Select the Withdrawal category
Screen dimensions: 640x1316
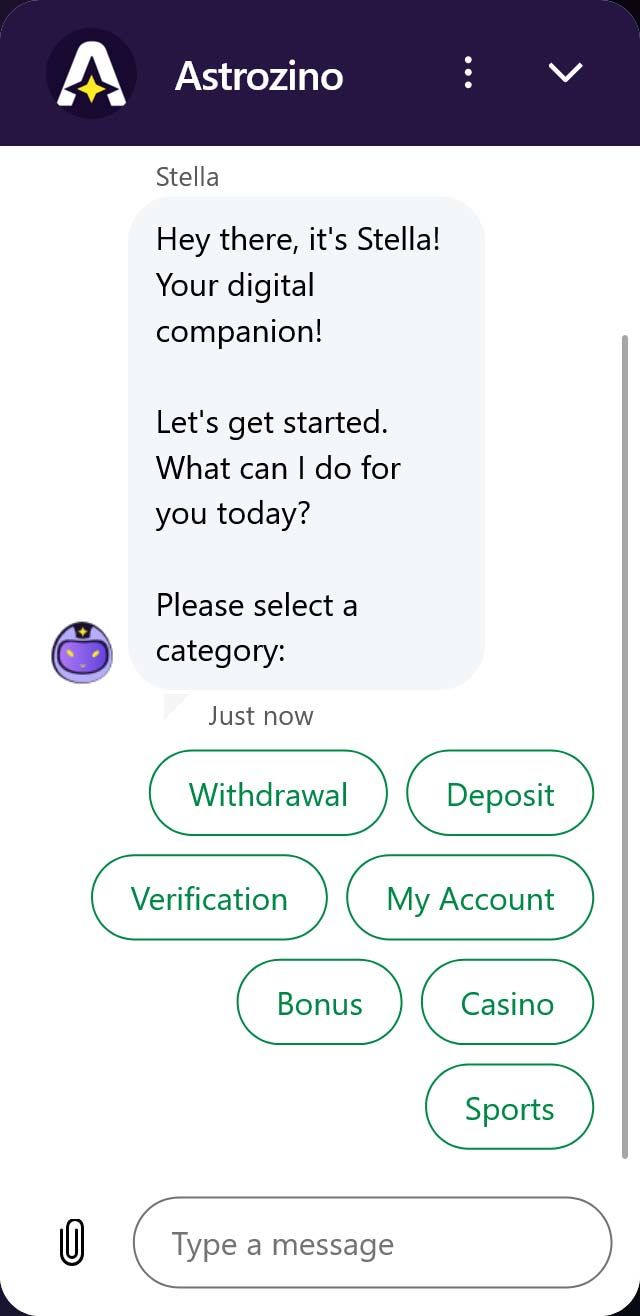pos(268,793)
